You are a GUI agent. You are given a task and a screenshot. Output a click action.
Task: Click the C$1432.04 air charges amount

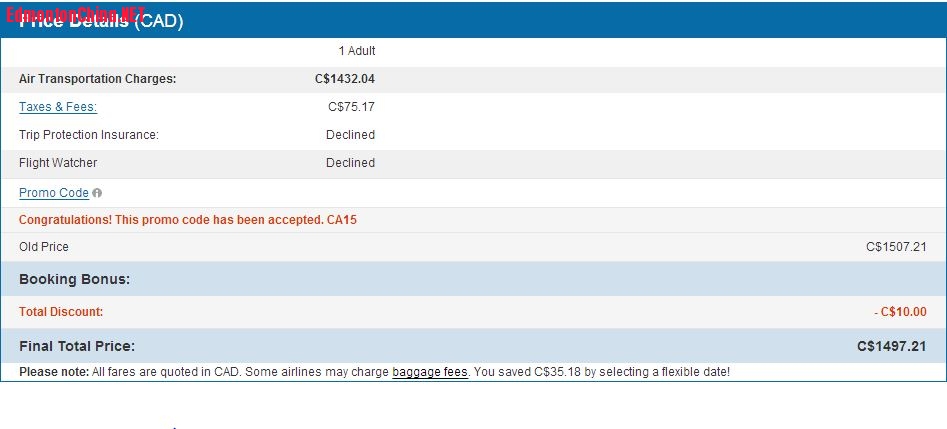344,79
